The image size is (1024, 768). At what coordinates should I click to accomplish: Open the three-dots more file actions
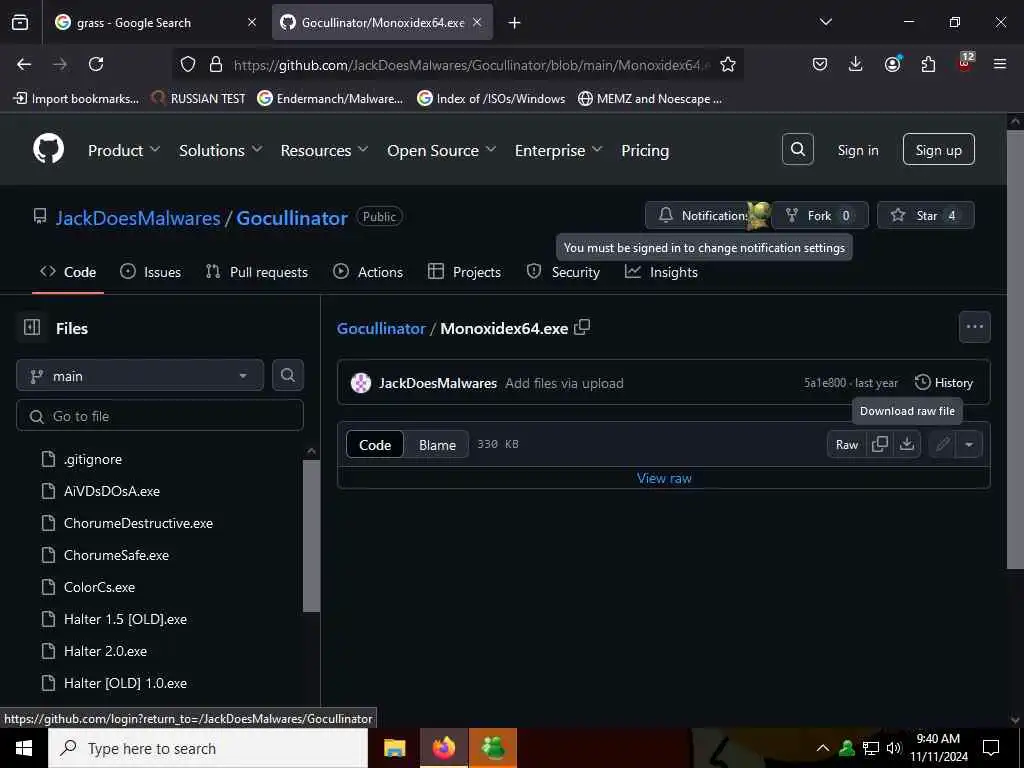click(974, 327)
